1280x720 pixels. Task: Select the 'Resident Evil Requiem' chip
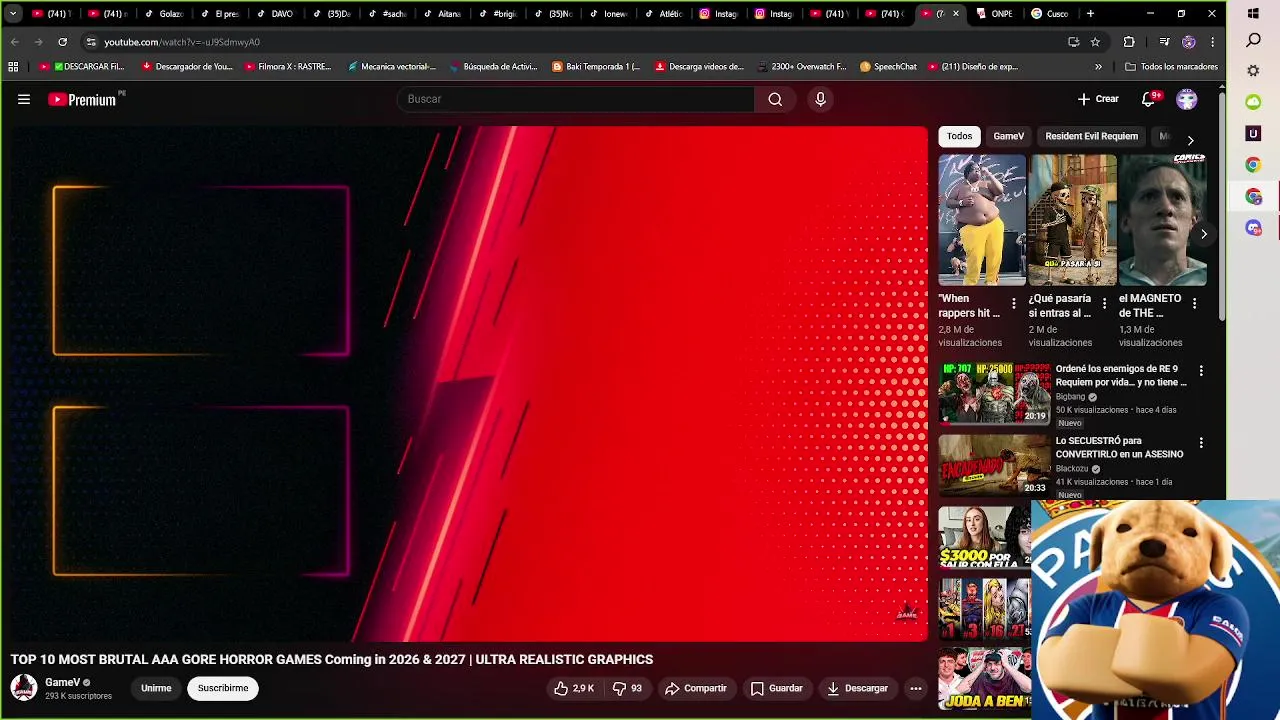tap(1091, 136)
